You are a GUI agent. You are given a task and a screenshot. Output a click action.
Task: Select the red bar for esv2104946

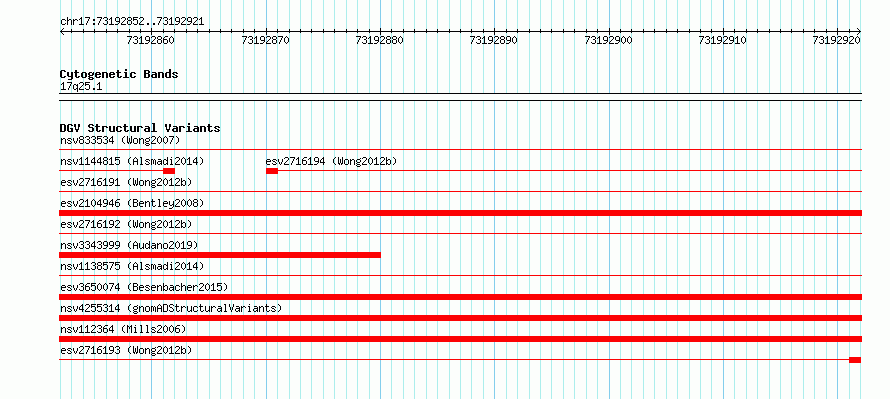tap(460, 213)
